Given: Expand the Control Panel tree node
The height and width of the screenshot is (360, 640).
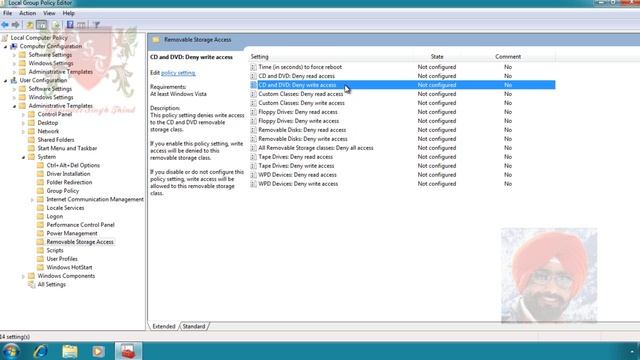Looking at the screenshot, I should coord(23,115).
